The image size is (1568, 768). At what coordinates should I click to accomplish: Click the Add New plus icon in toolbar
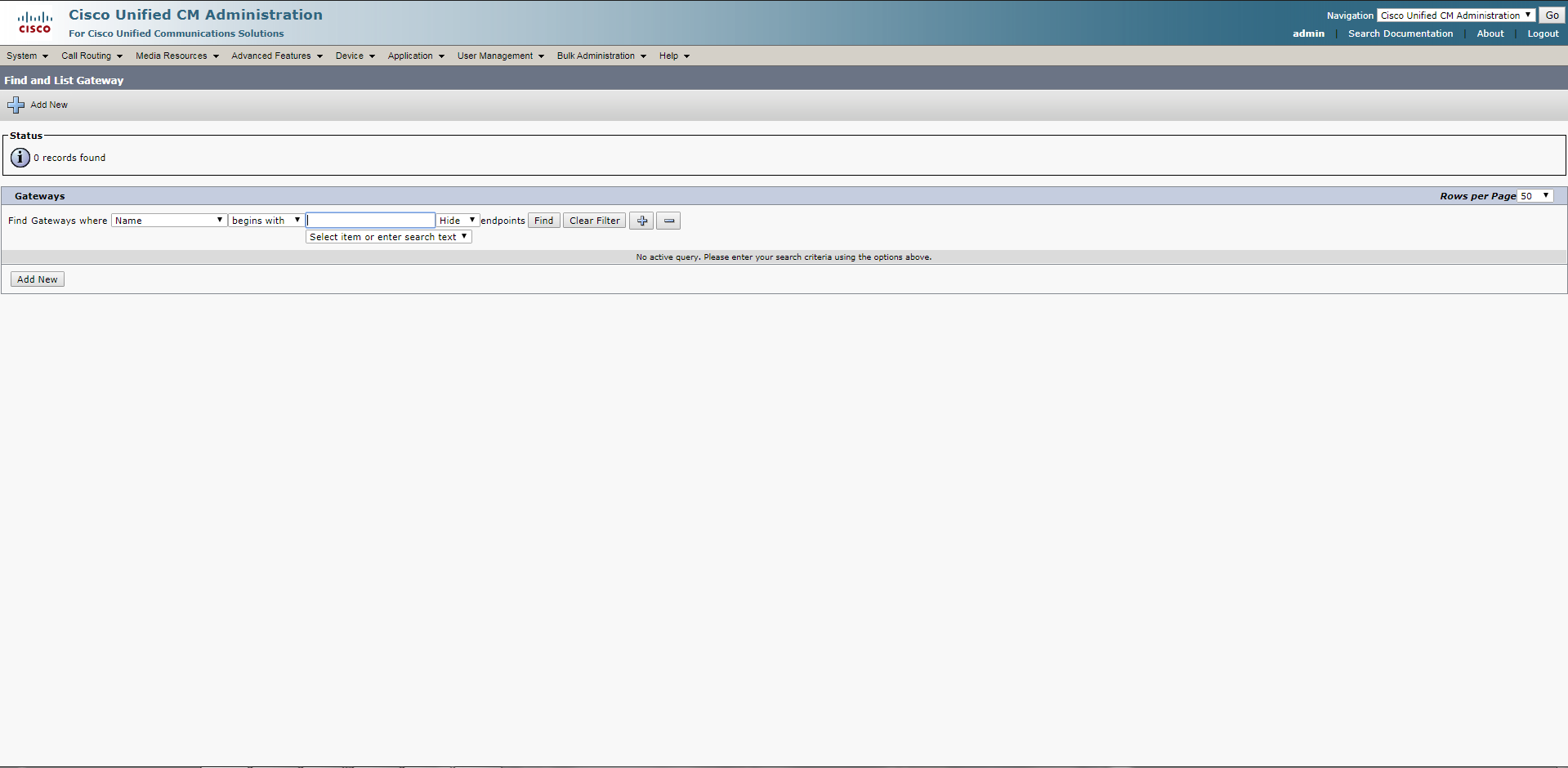16,105
